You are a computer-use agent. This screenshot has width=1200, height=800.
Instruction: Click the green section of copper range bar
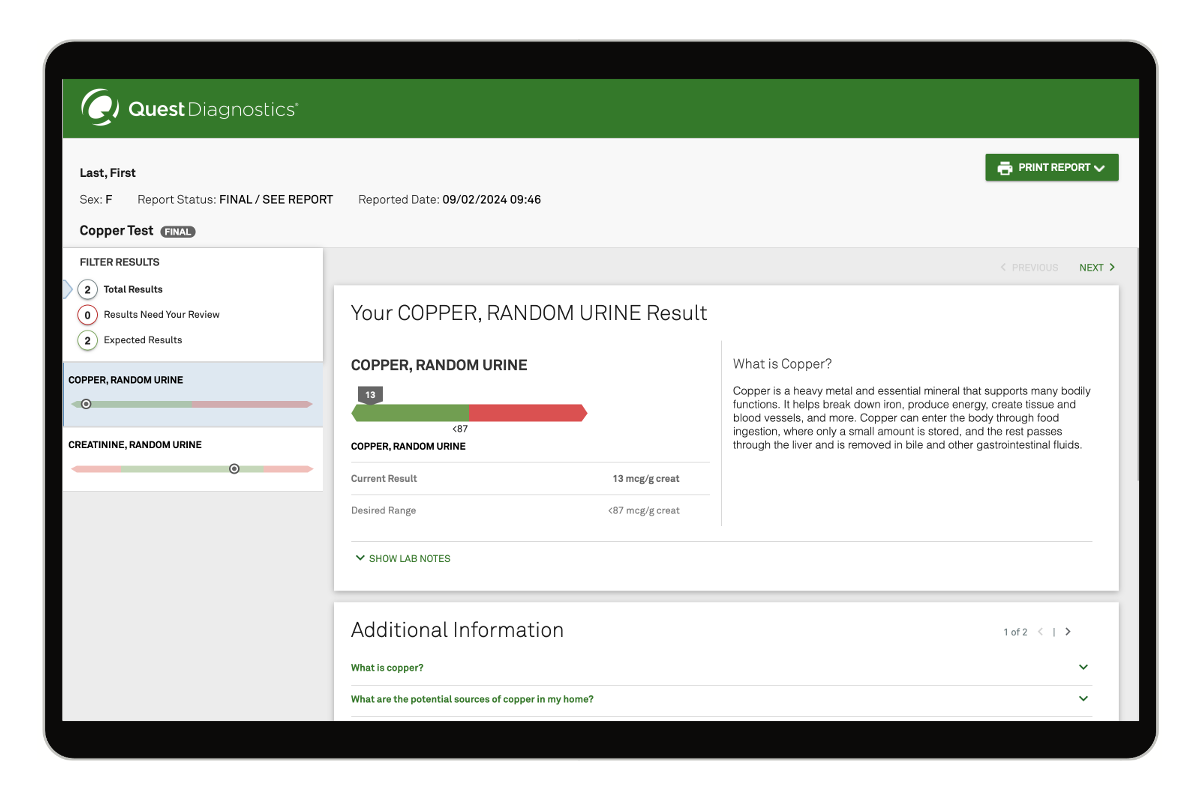point(412,413)
